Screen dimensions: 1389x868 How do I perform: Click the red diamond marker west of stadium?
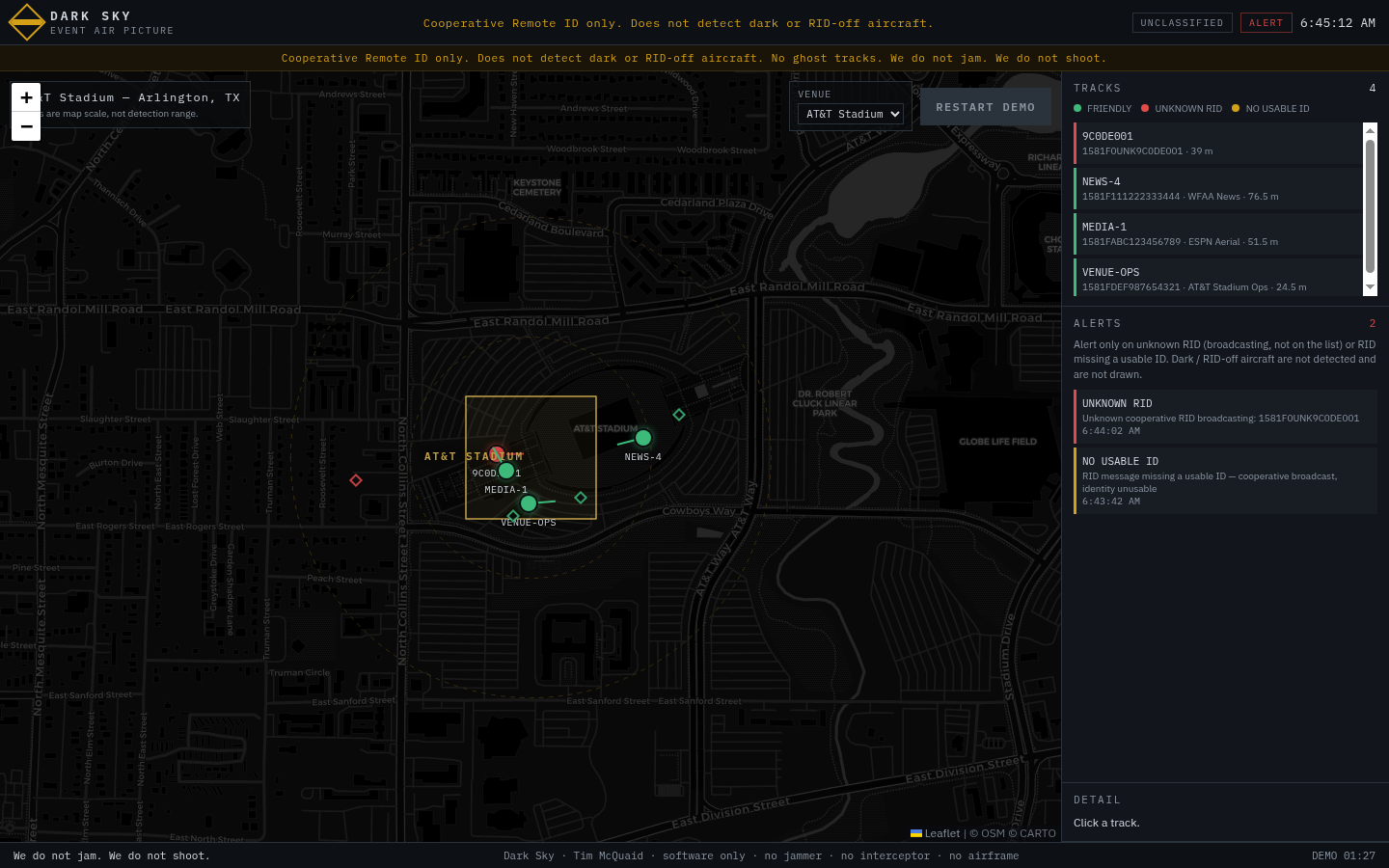[x=356, y=480]
